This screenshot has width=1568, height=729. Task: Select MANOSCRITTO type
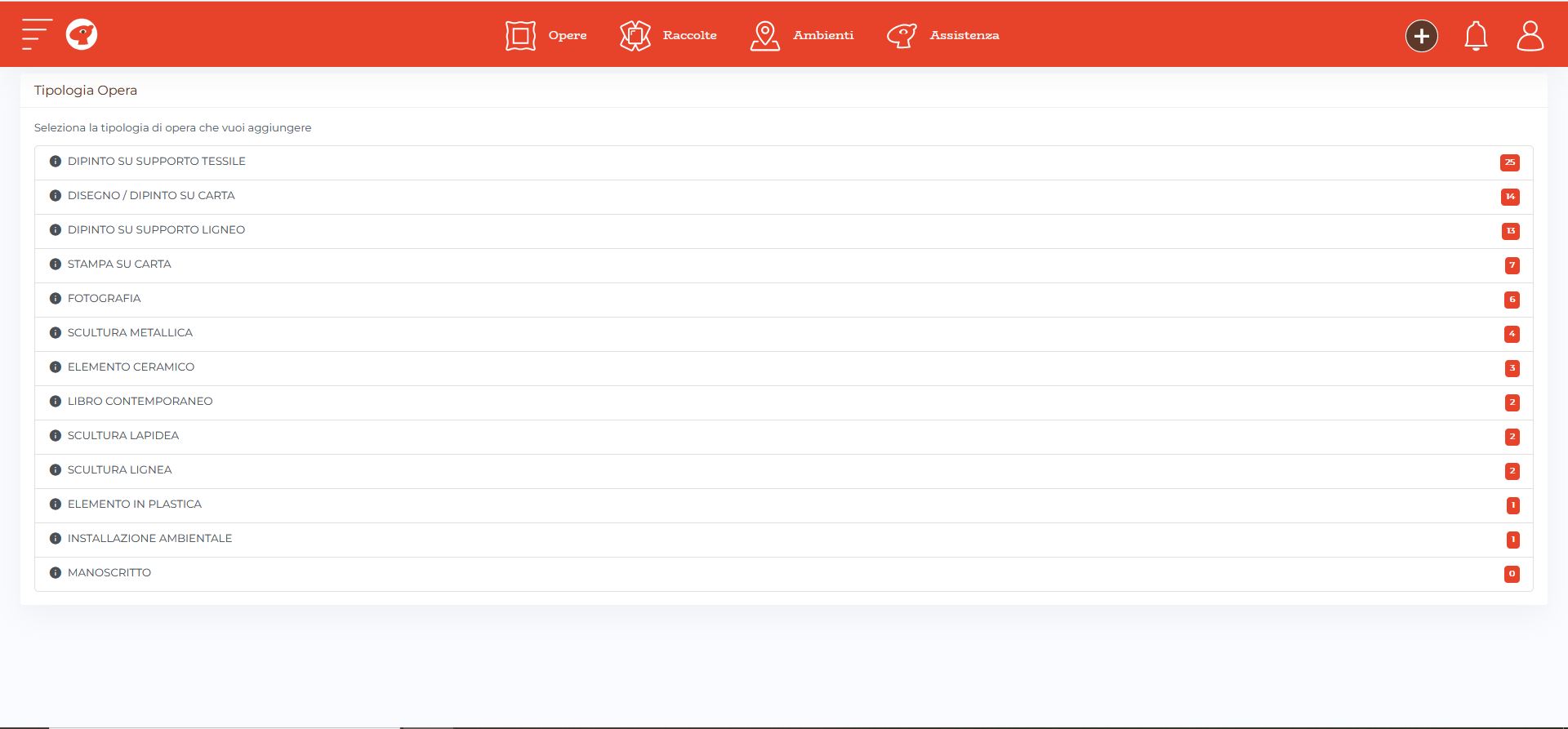pos(784,574)
